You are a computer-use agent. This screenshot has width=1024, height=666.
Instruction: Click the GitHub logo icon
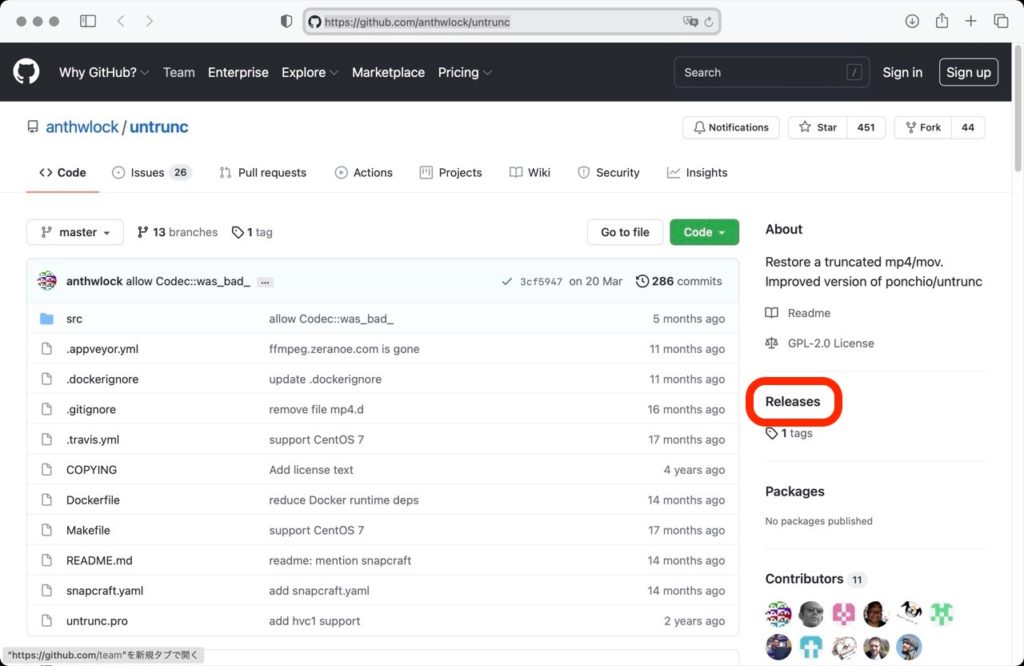25,72
